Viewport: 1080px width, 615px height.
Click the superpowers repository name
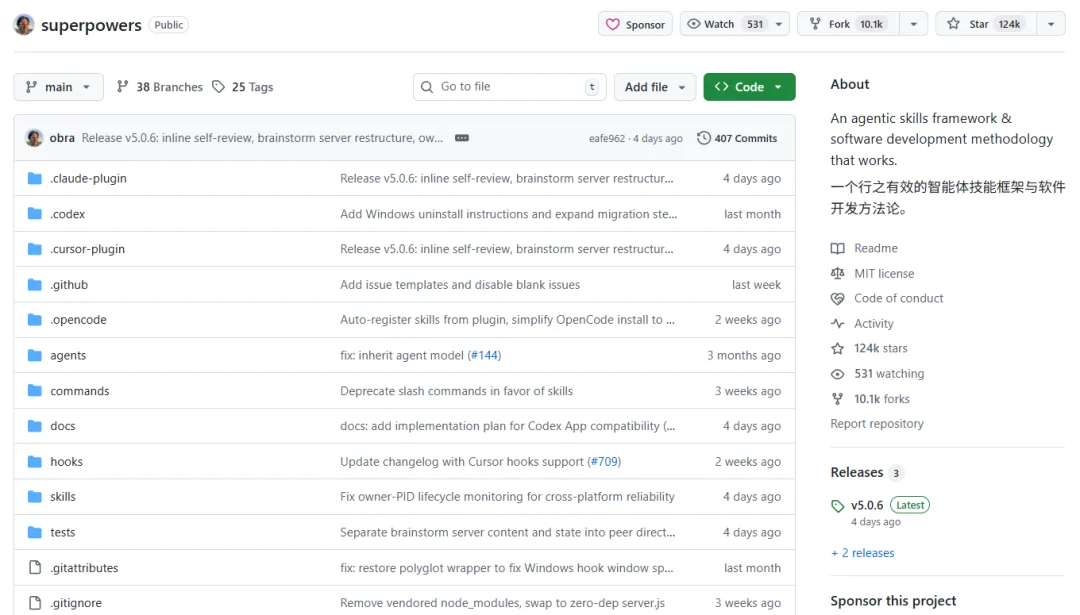coord(91,25)
